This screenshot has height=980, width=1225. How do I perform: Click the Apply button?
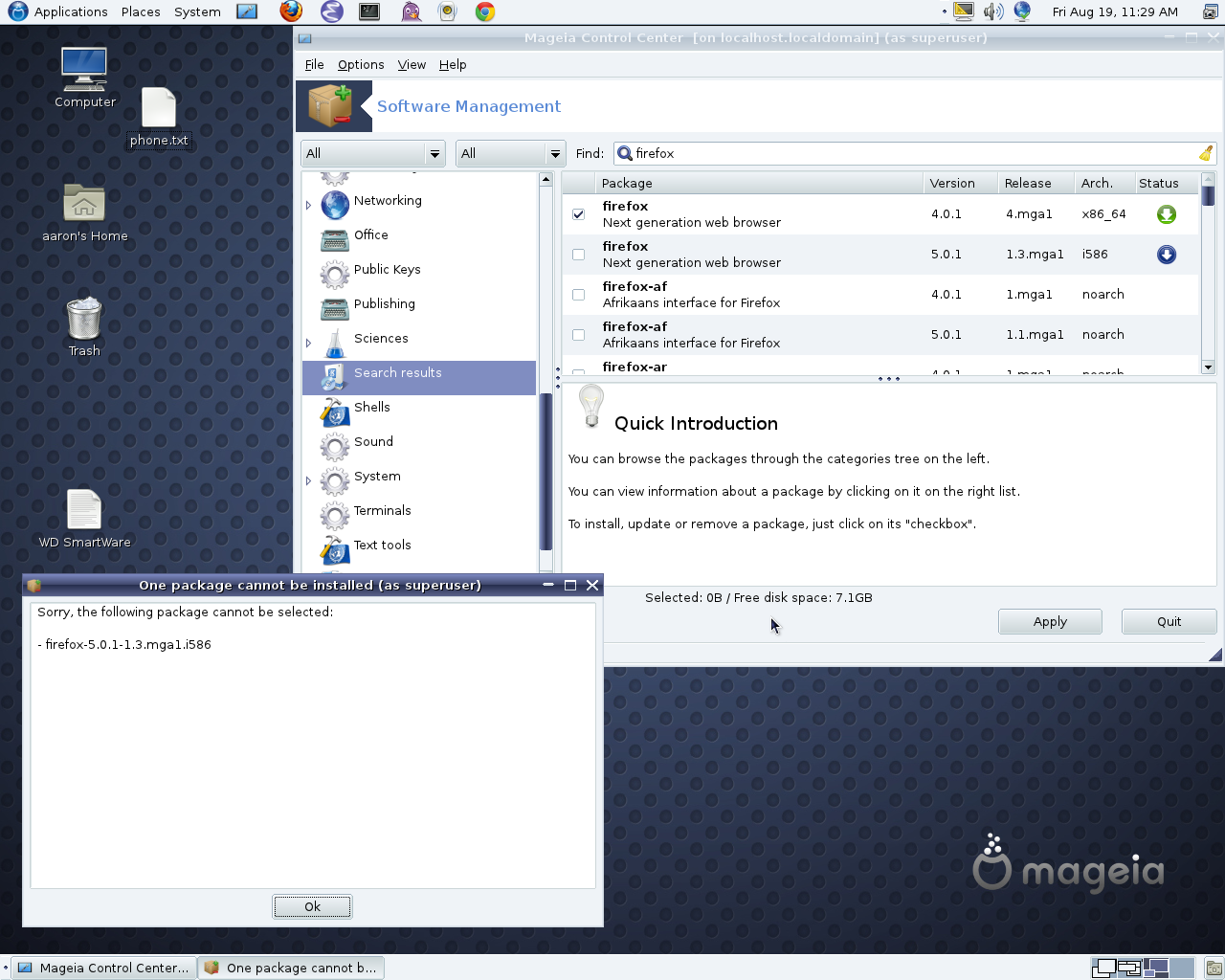point(1050,621)
